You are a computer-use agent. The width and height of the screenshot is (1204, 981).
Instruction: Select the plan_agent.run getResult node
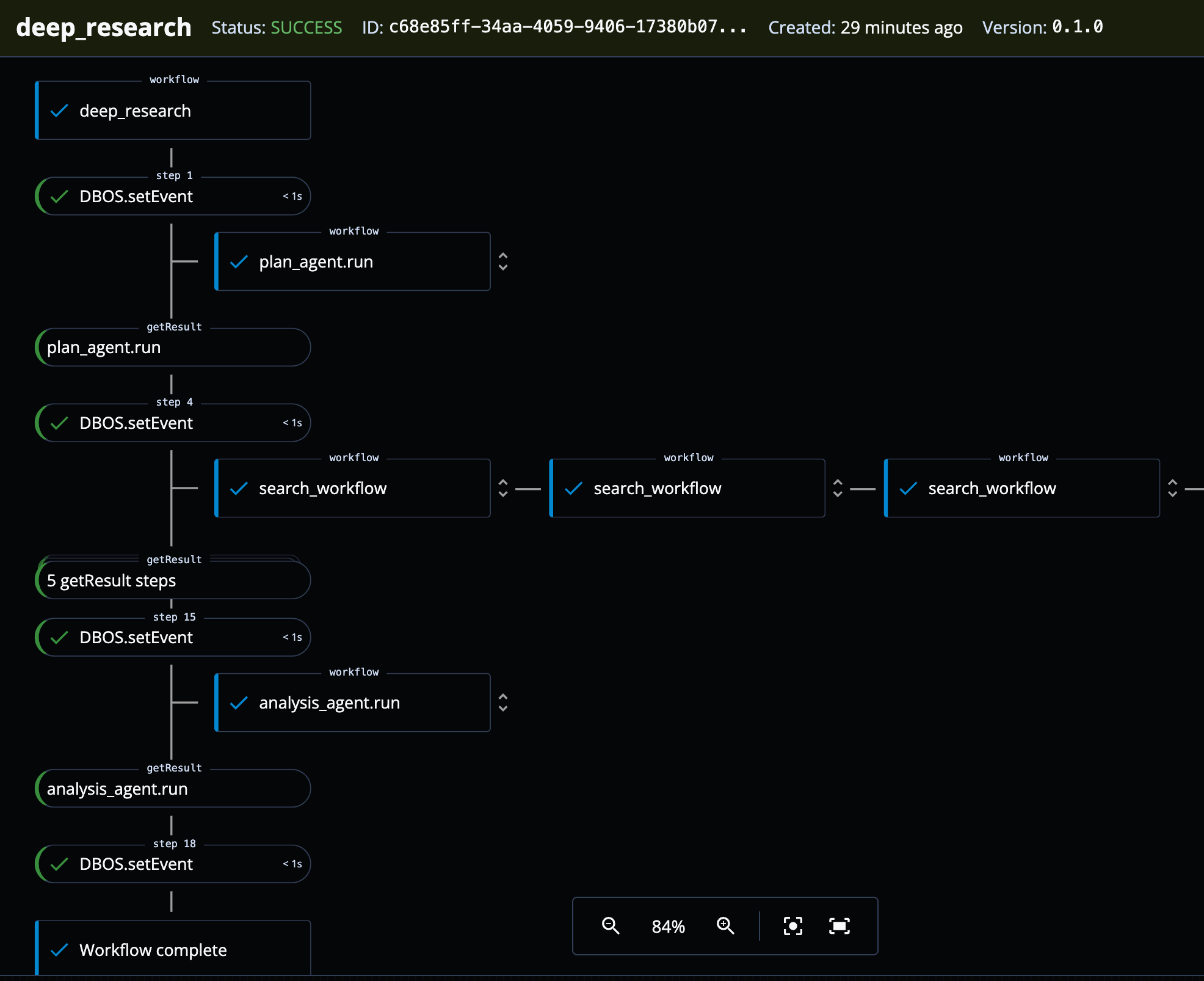(x=173, y=348)
